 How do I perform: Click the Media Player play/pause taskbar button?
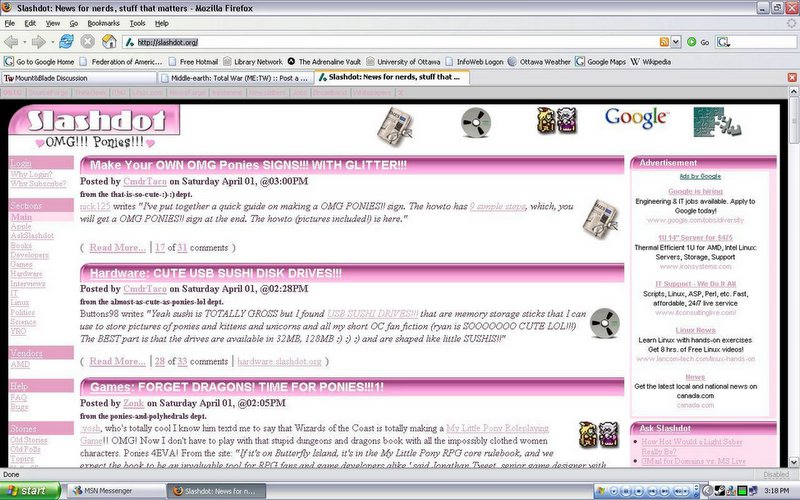[x=627, y=491]
